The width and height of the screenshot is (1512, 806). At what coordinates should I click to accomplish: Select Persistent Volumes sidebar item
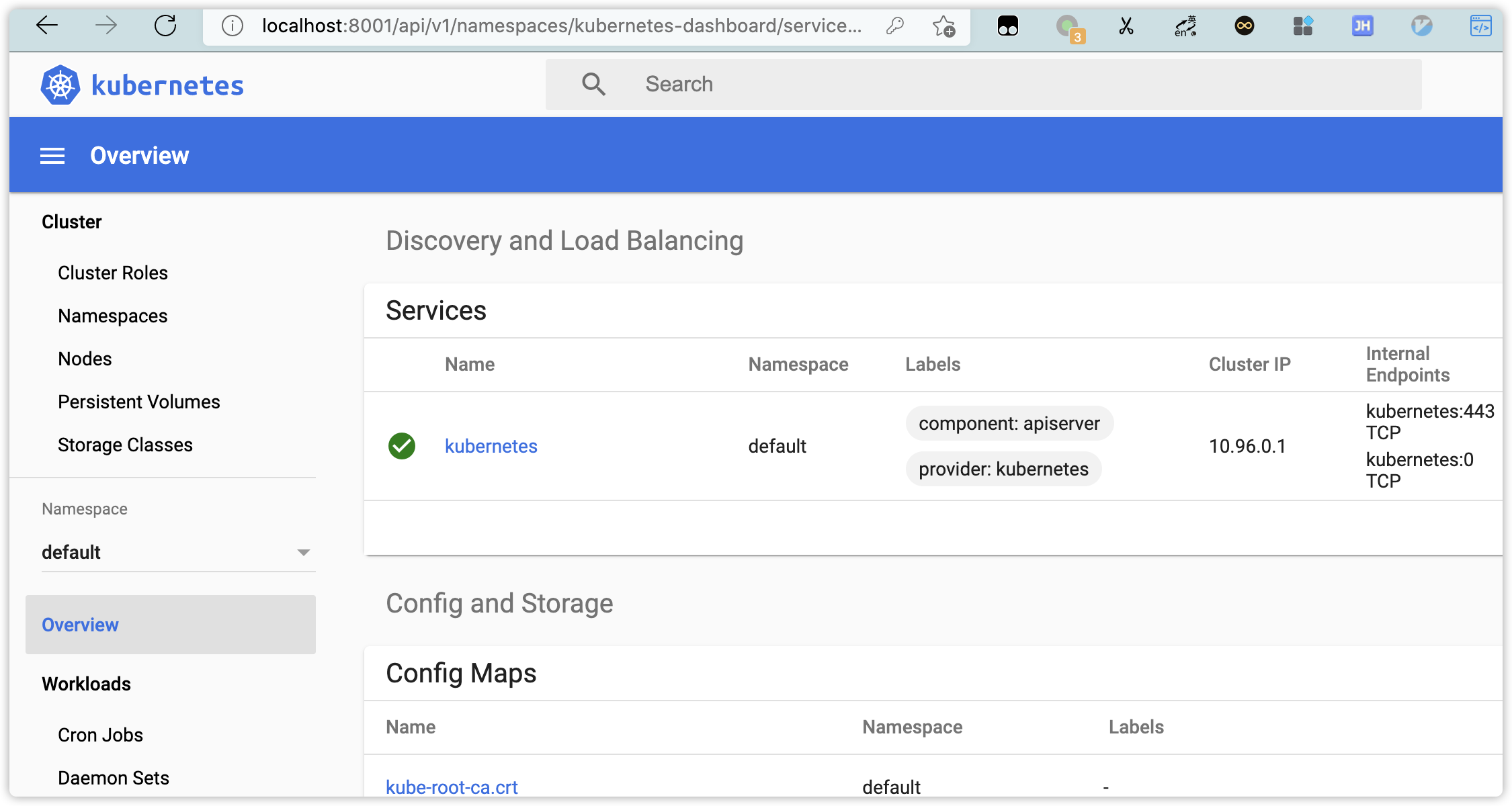139,402
